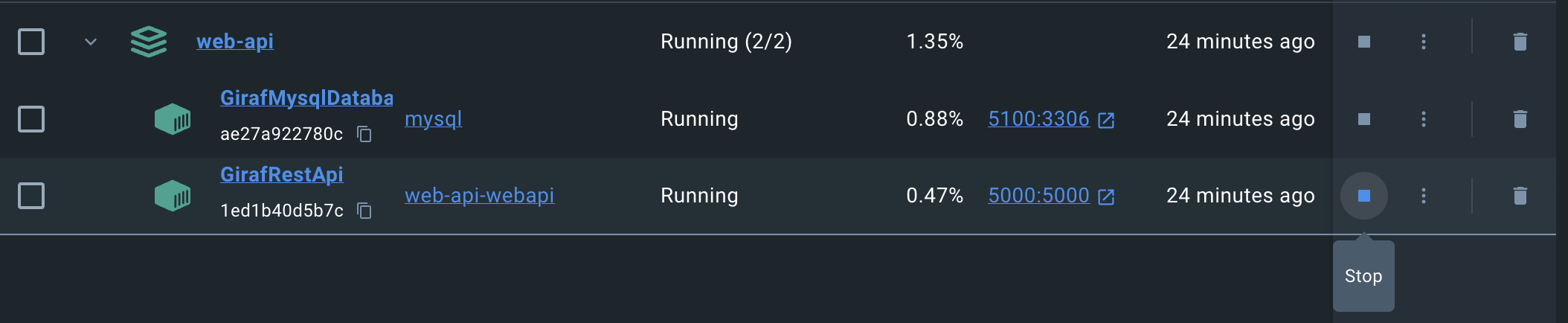Copy container ID 1ed1b40d5b7c
The width and height of the screenshot is (1568, 323).
(364, 211)
